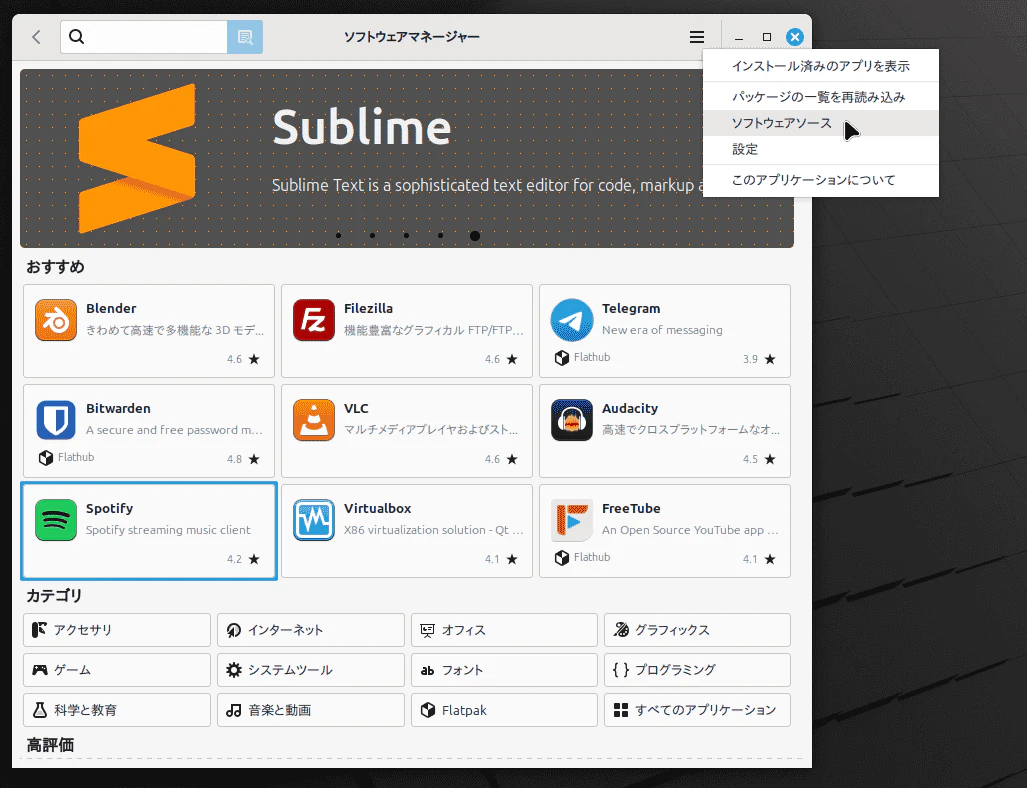This screenshot has height=788, width=1027.
Task: Click Telegram's 'New era of messaging' text
Action: 662,330
